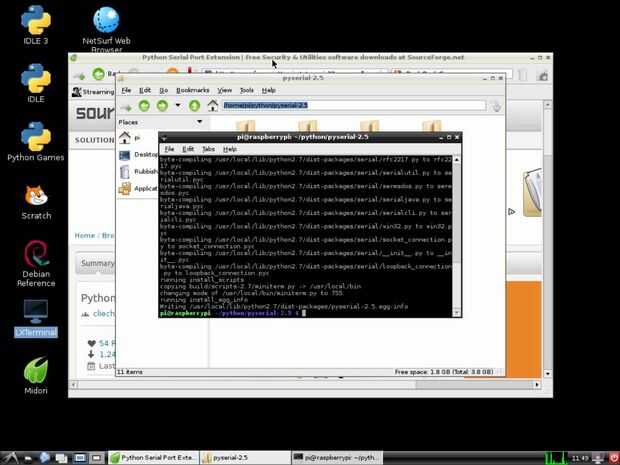Screen dimensions: 620x465
Task: Select Applications in Places sidebar
Action: tap(138, 189)
